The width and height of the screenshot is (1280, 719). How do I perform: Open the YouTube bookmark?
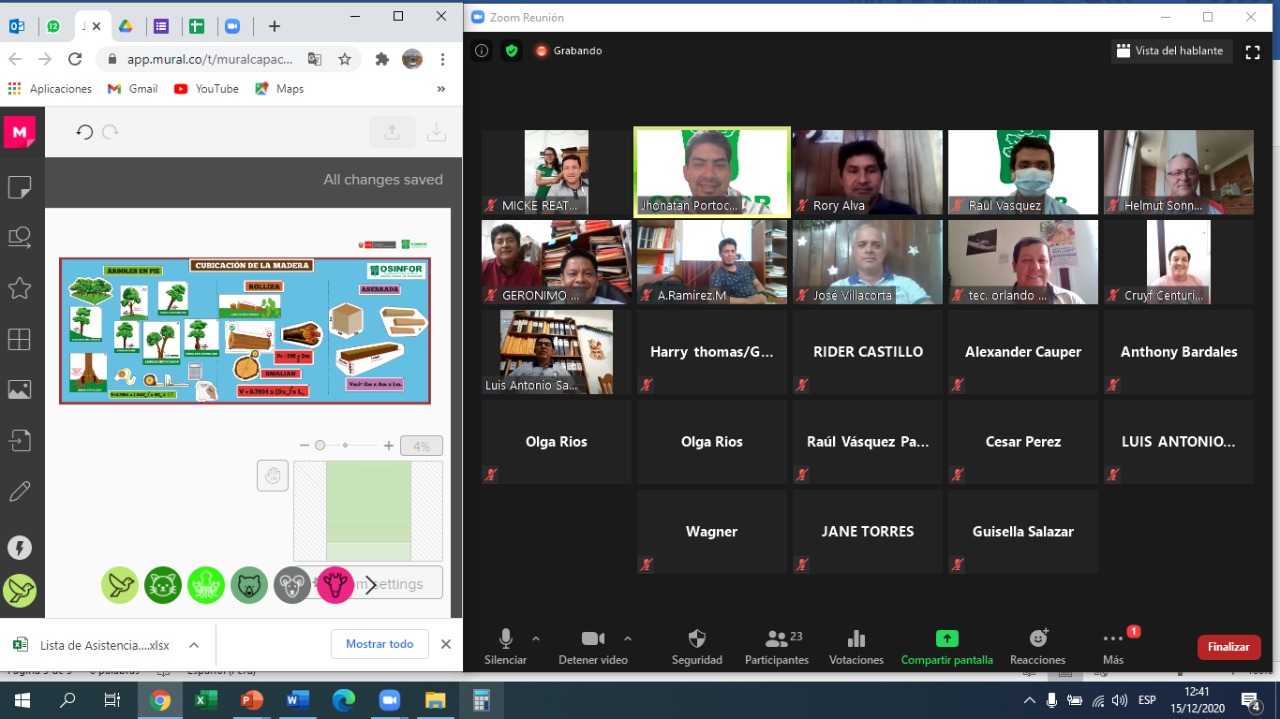(207, 89)
